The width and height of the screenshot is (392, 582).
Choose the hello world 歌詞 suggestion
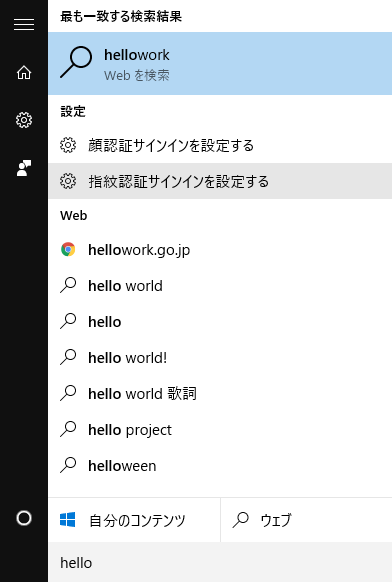[220, 394]
